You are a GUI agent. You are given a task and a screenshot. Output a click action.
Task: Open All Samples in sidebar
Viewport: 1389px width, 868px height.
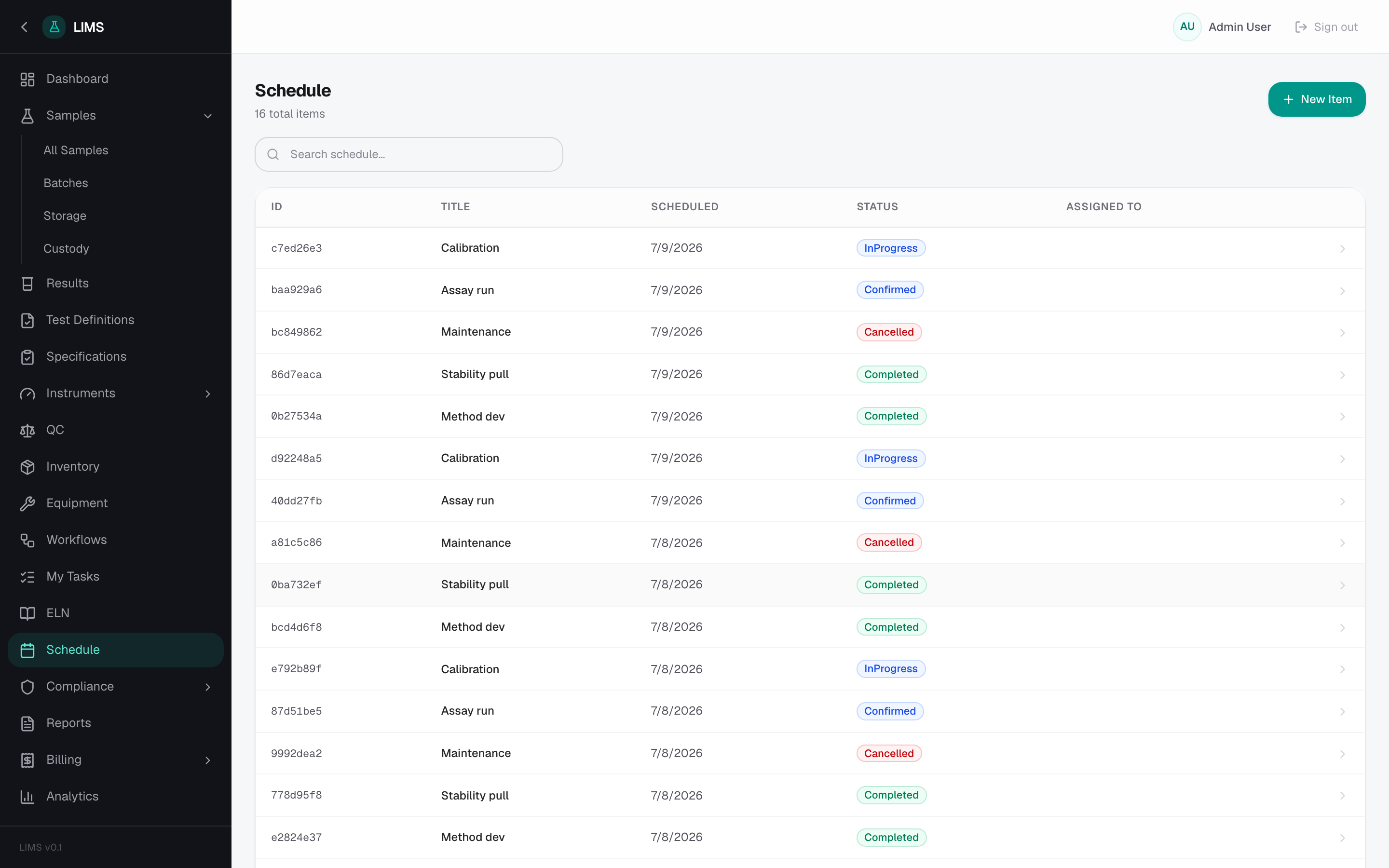(x=76, y=150)
